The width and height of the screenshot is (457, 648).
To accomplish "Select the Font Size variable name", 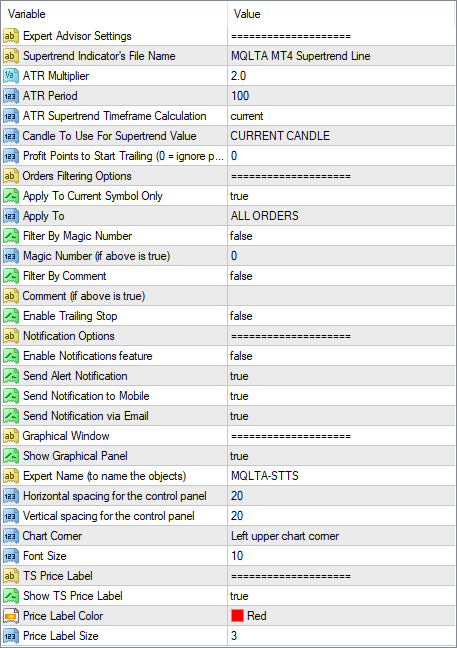I will pyautogui.click(x=45, y=556).
